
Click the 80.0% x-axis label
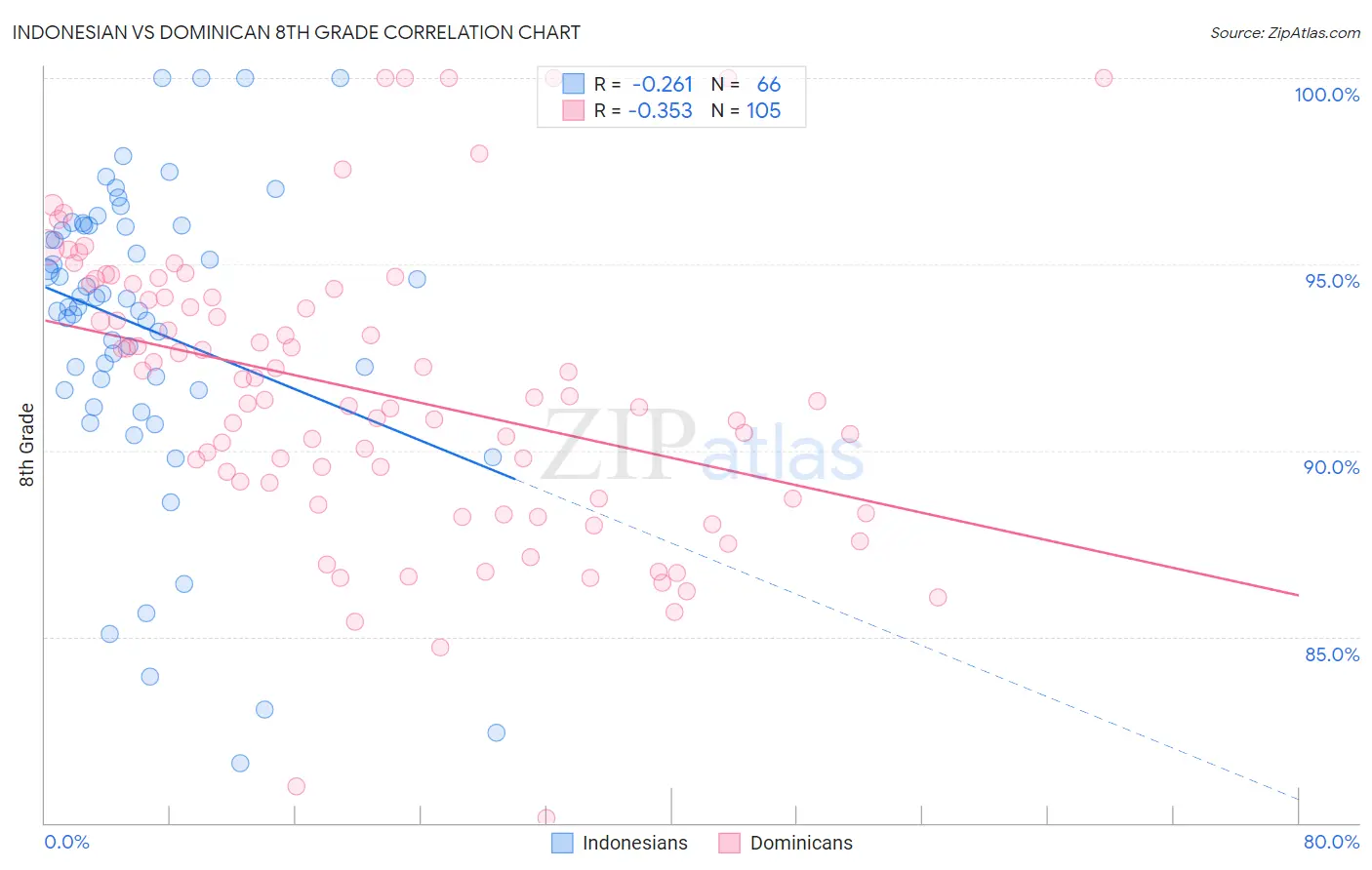coord(1331,842)
